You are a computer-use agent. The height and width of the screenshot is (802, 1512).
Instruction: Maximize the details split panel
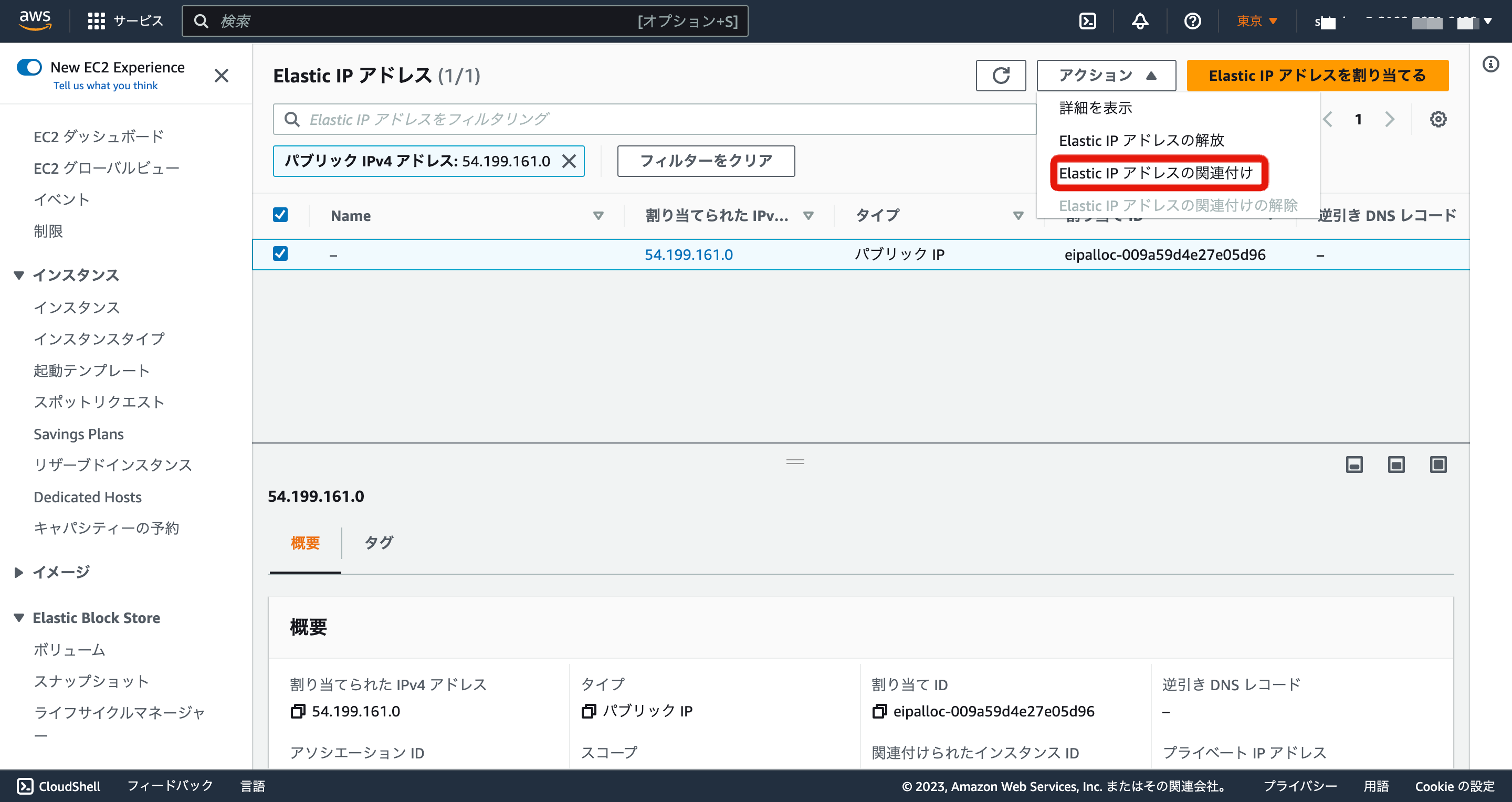click(1437, 465)
